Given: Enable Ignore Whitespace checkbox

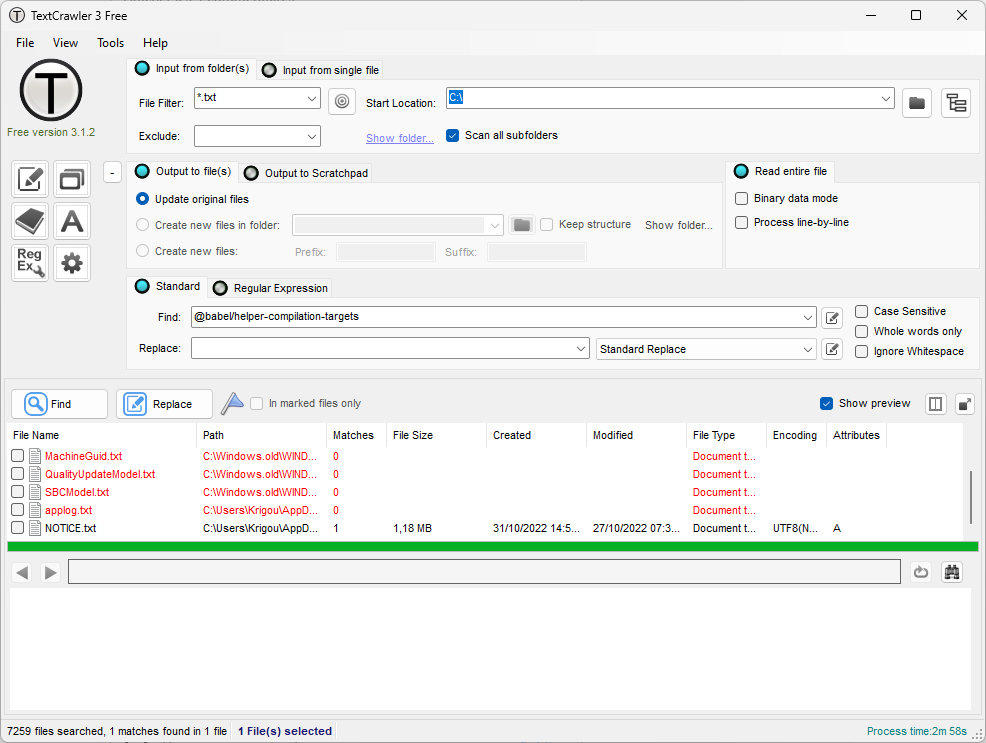Looking at the screenshot, I should pos(861,351).
